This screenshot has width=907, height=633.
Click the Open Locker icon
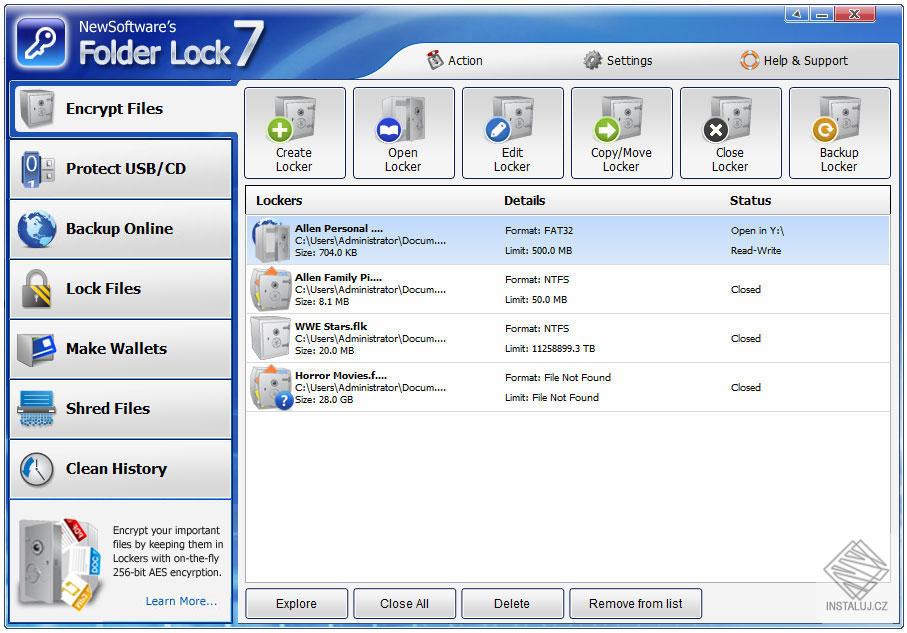pyautogui.click(x=403, y=133)
